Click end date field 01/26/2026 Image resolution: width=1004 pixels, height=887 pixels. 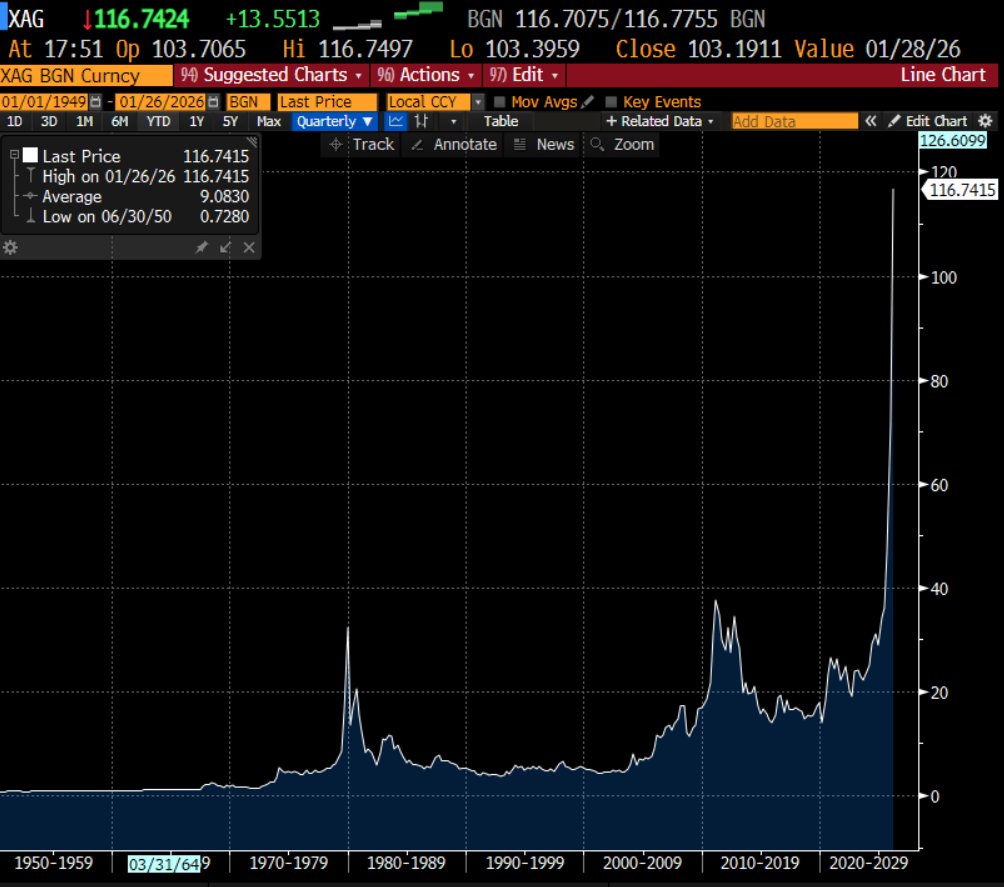[x=161, y=102]
